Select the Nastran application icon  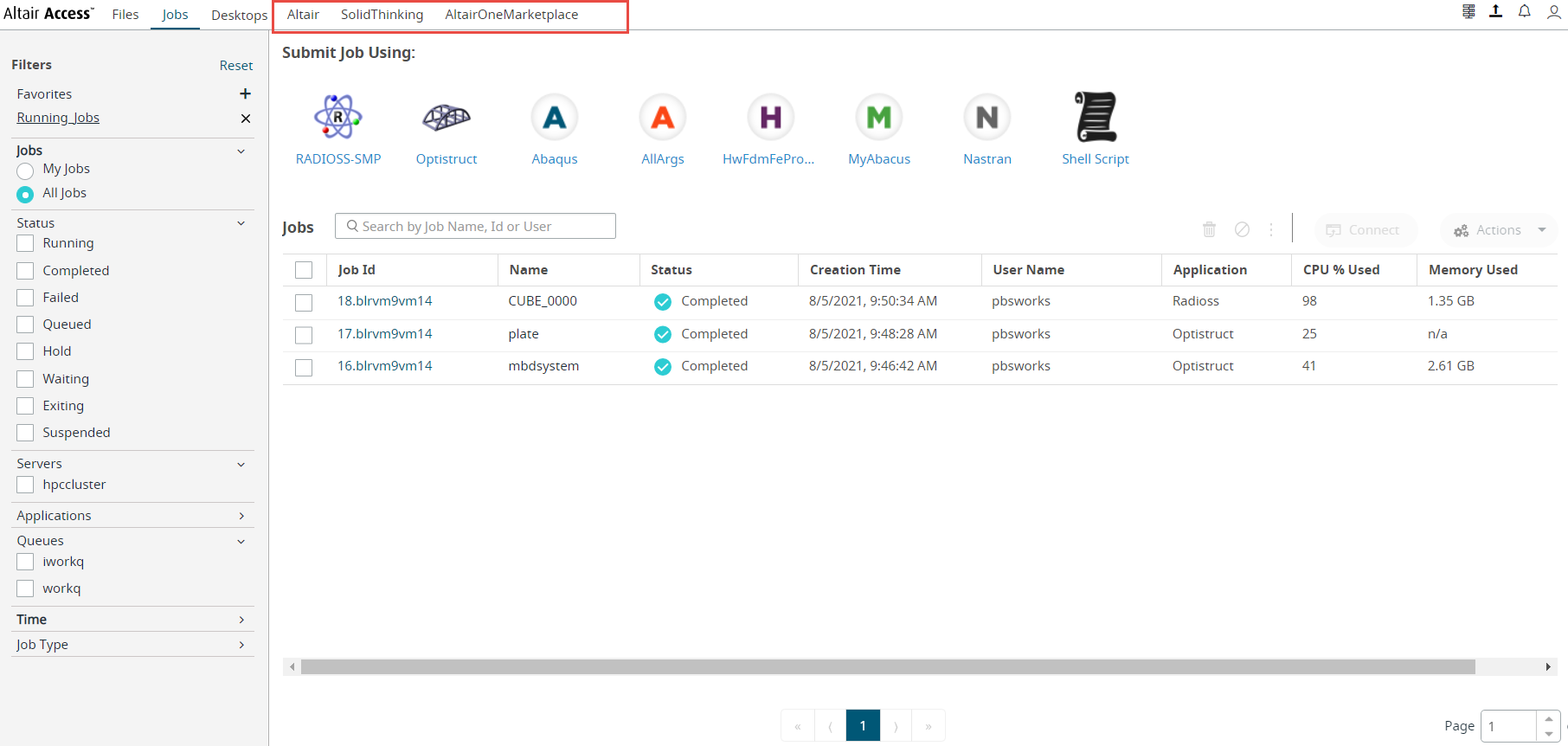(x=987, y=117)
